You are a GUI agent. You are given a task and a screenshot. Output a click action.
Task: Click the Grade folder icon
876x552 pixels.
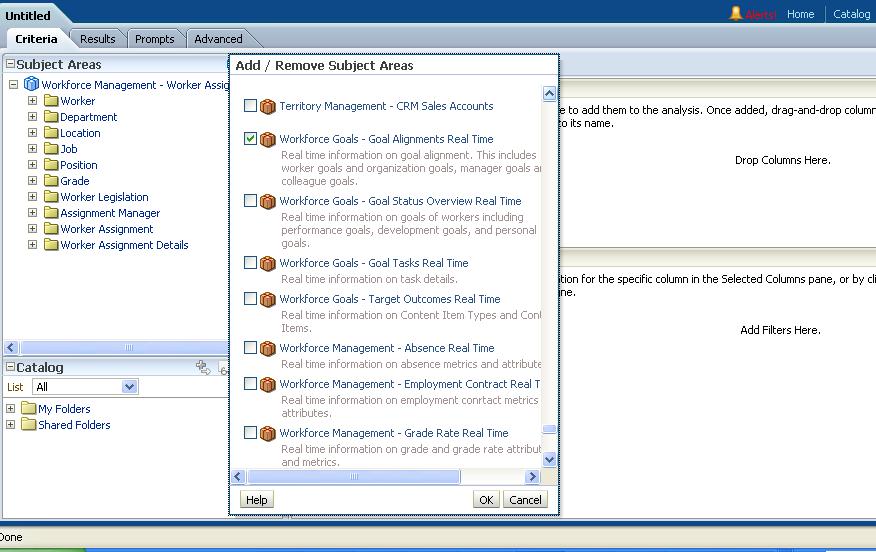(51, 180)
